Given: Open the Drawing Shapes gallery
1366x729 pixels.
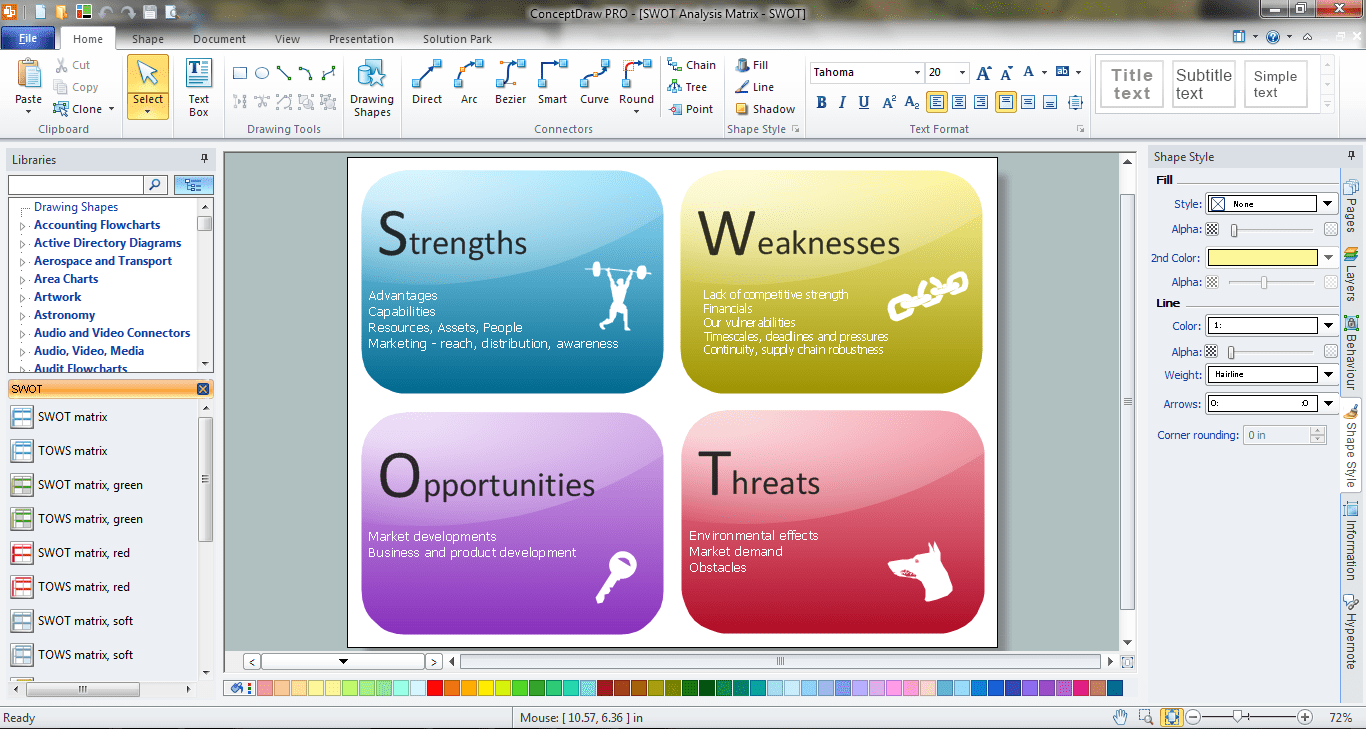Looking at the screenshot, I should click(371, 90).
